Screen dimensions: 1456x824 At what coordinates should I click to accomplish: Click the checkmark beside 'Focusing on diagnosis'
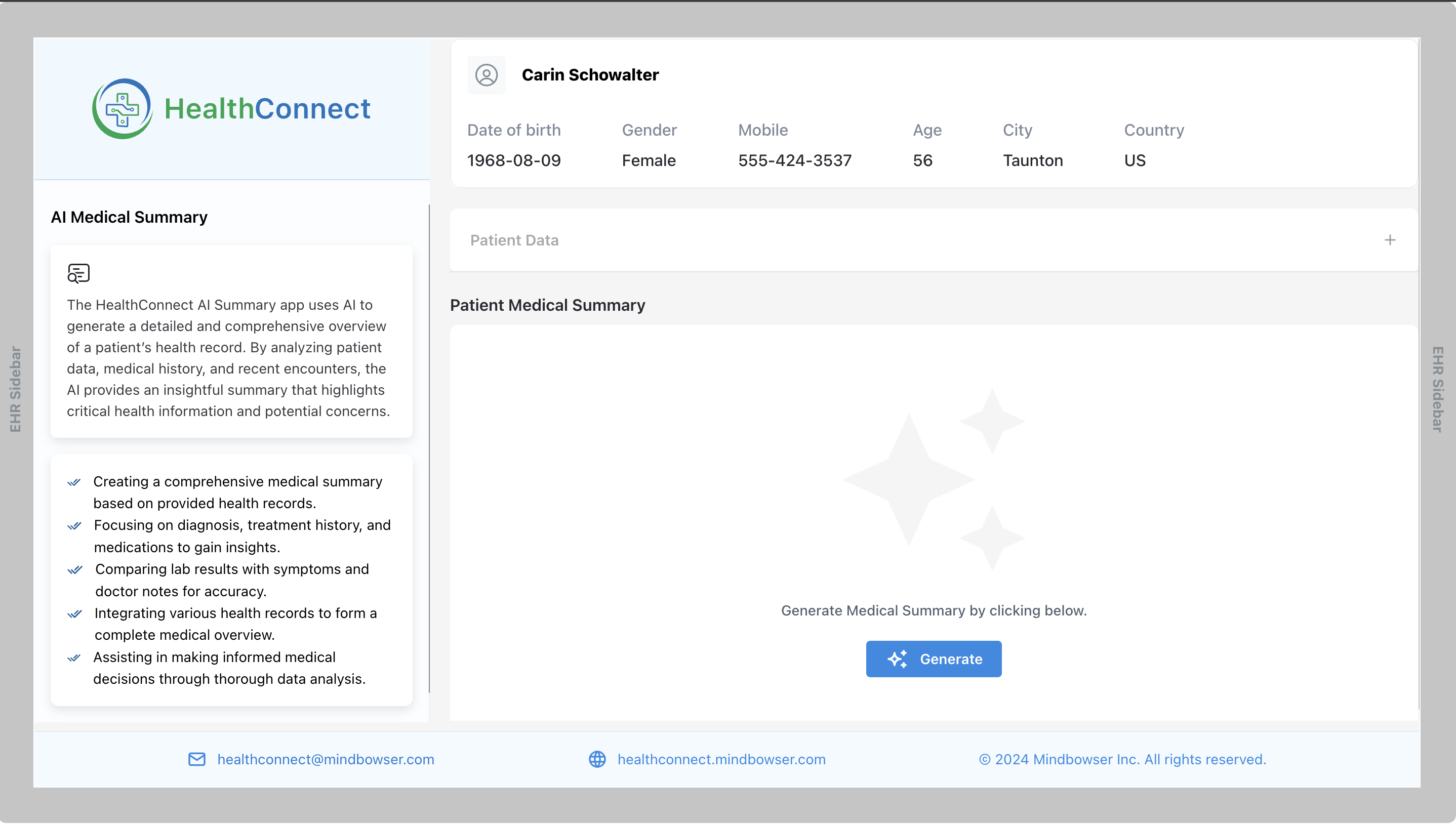tap(74, 526)
